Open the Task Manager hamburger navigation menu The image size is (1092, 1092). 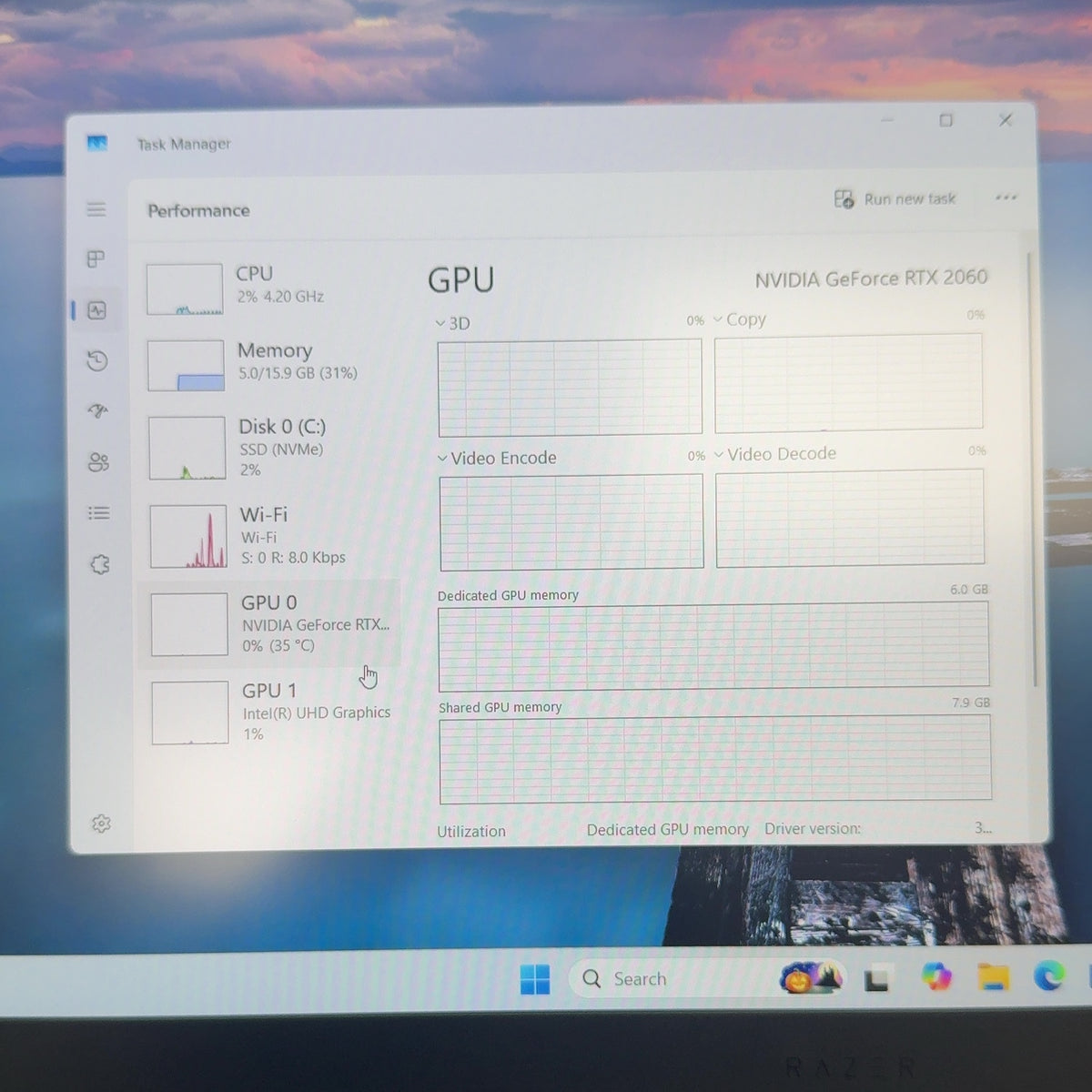96,209
